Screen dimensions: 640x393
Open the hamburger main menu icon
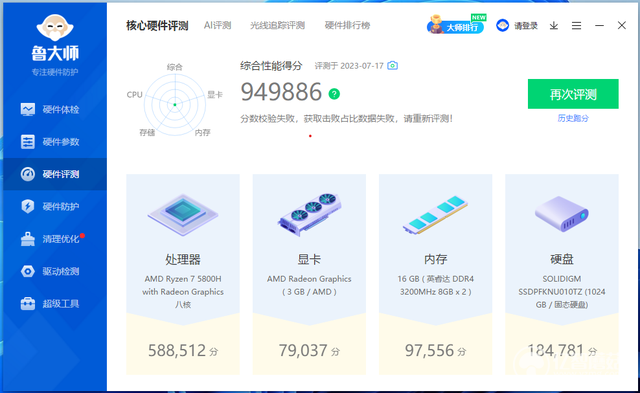576,26
